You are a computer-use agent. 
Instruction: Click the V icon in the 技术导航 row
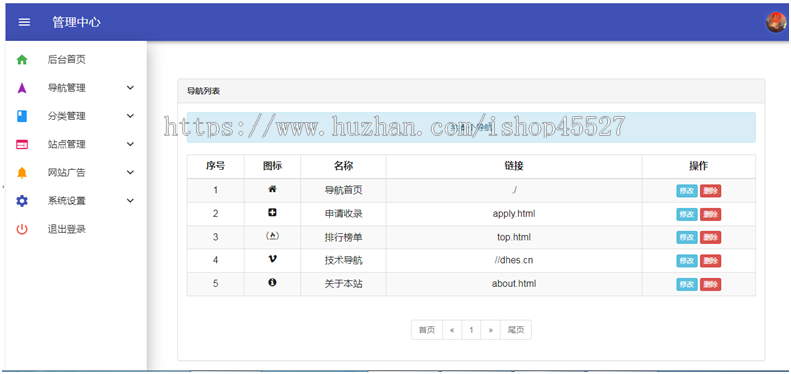(x=272, y=259)
